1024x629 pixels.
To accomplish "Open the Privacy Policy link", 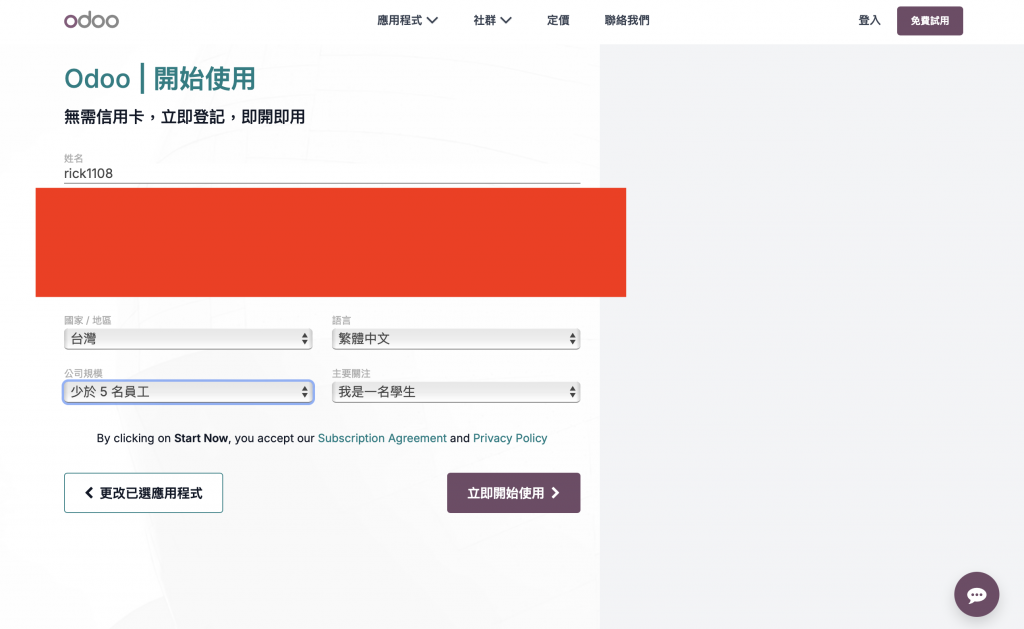I will tap(510, 438).
